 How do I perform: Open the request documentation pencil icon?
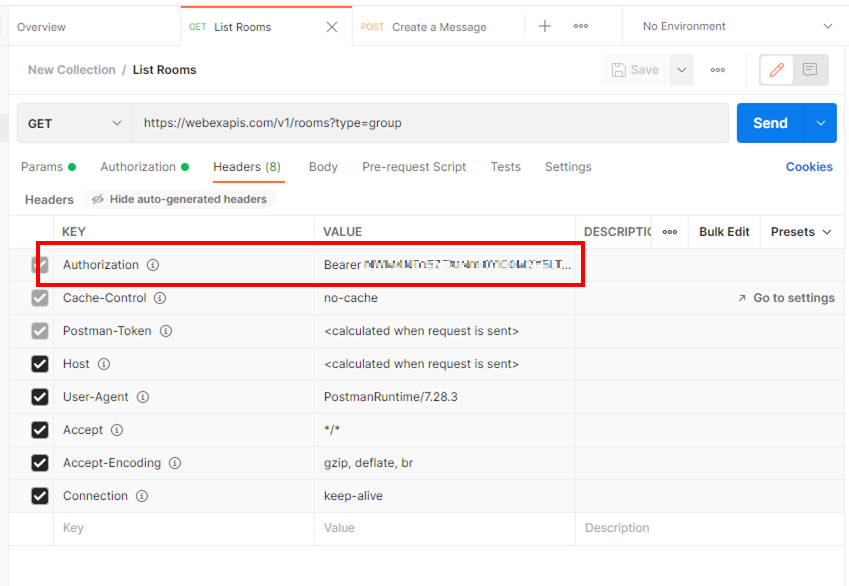point(777,69)
